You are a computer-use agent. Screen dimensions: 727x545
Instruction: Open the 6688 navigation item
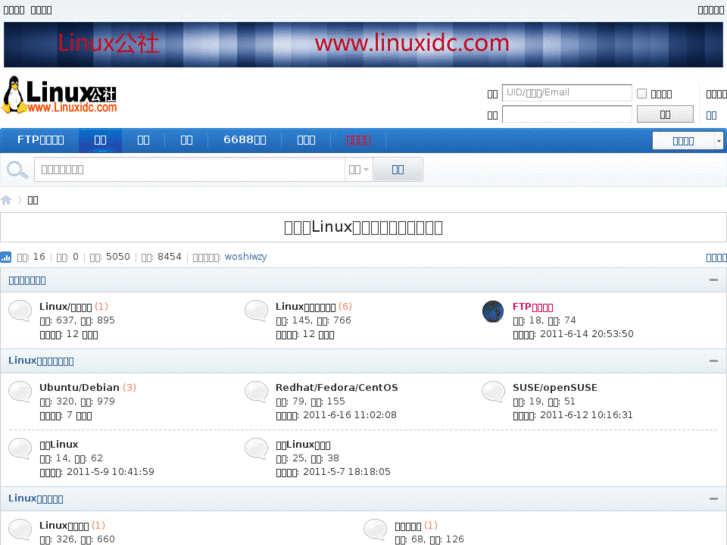click(x=244, y=140)
